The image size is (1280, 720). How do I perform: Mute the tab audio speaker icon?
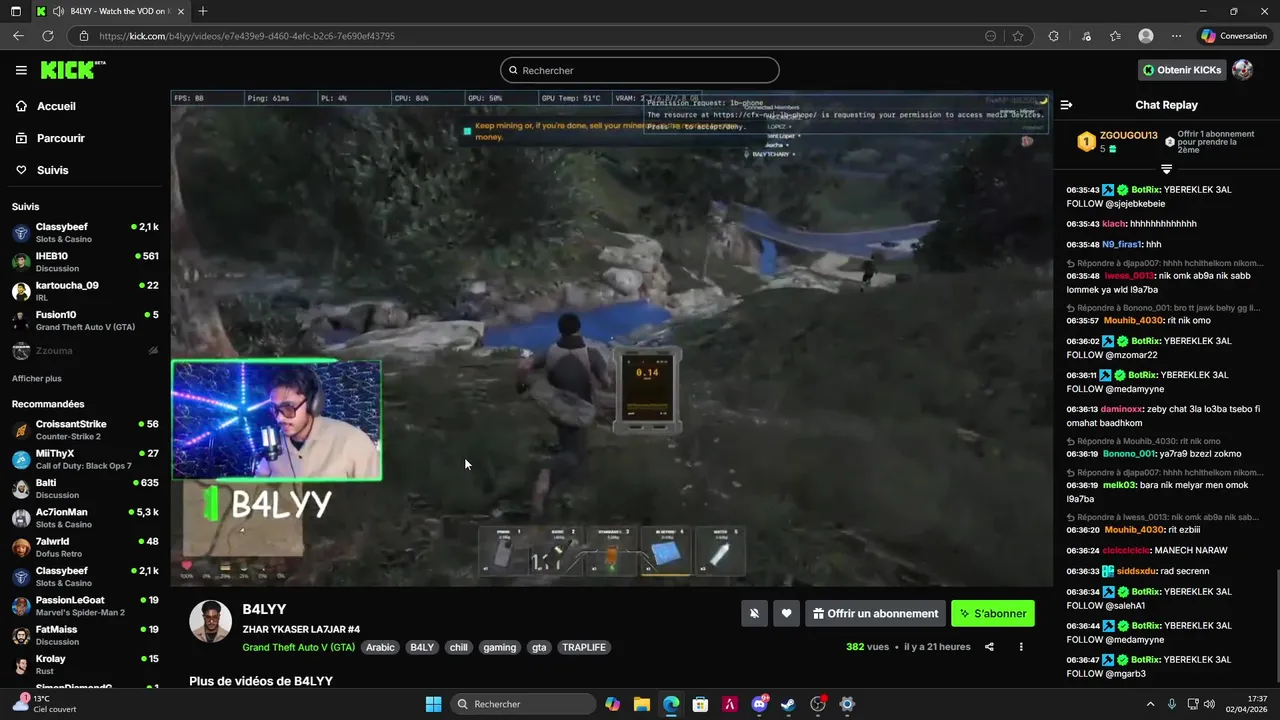click(x=58, y=11)
